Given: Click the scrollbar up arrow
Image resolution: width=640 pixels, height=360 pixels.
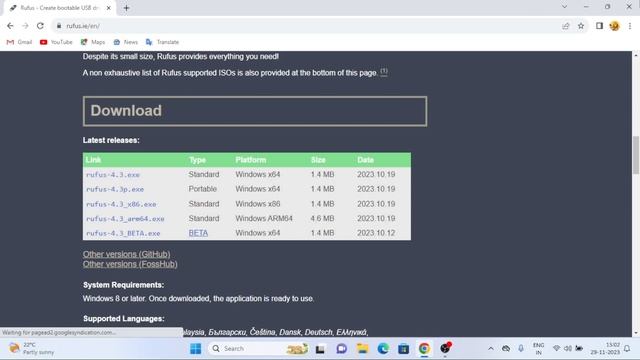Looking at the screenshot, I should point(636,55).
